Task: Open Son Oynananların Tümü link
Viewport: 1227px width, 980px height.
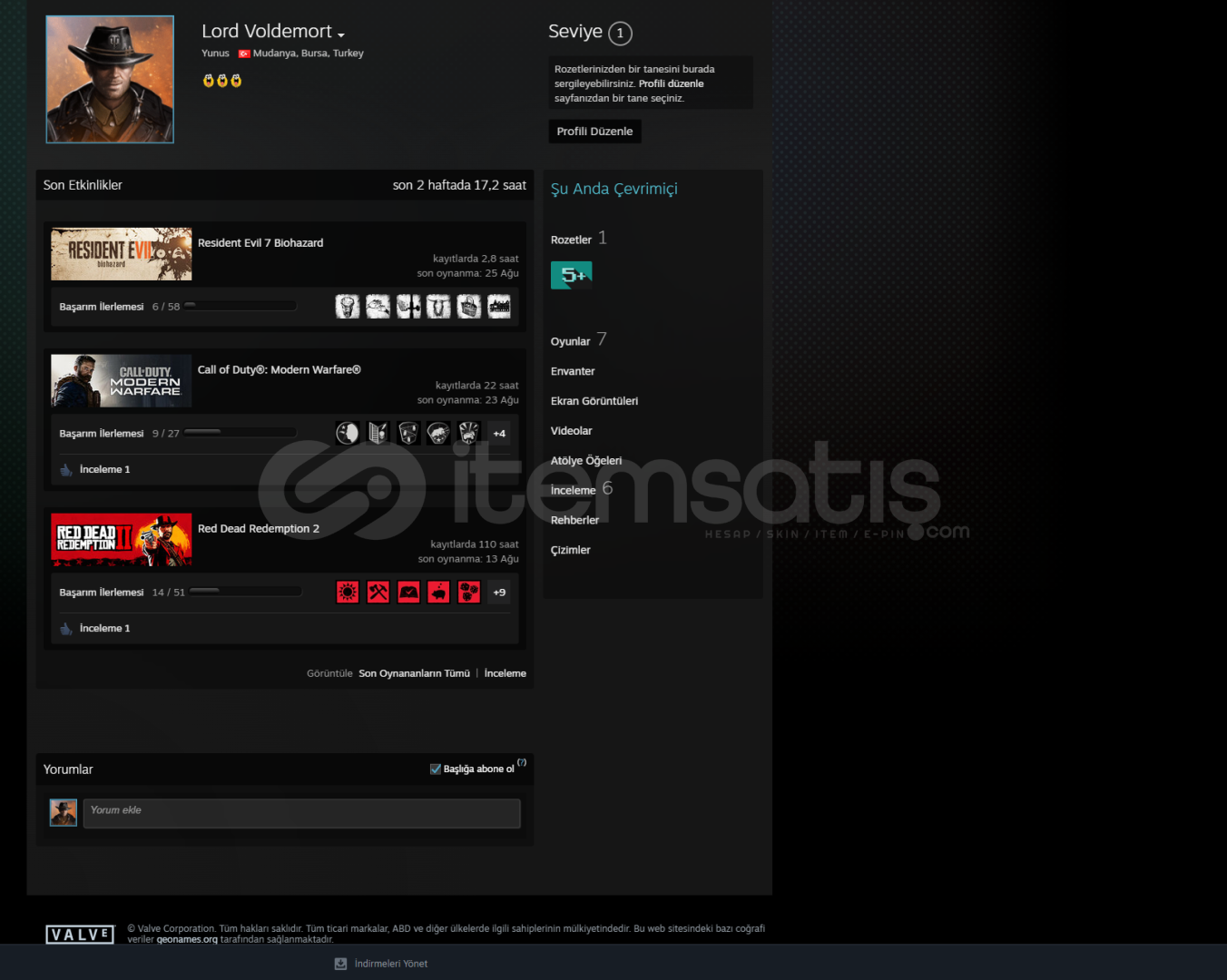Action: [414, 673]
